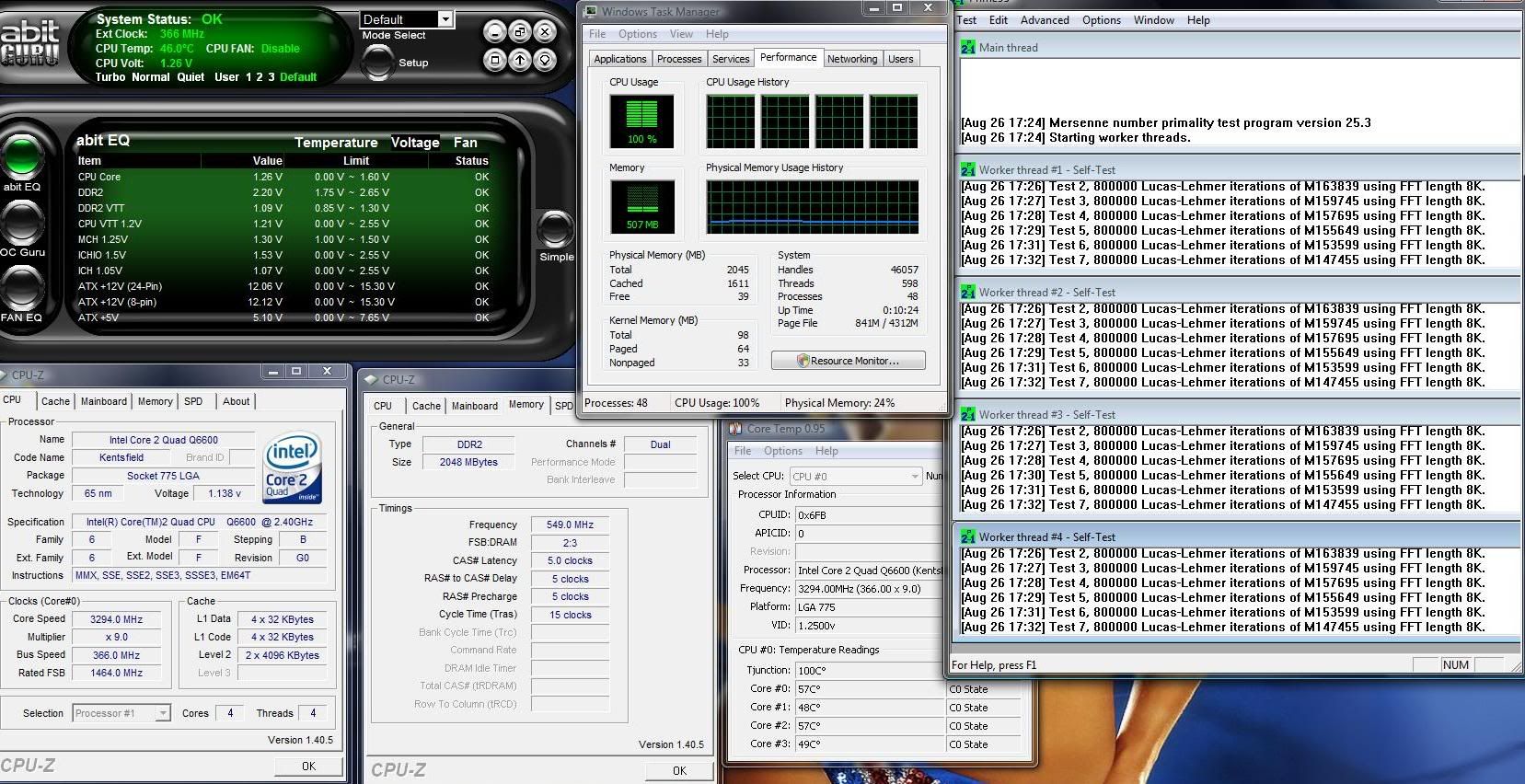Click the abit Guru restore-window round button
This screenshot has width=1525, height=784.
[x=520, y=32]
